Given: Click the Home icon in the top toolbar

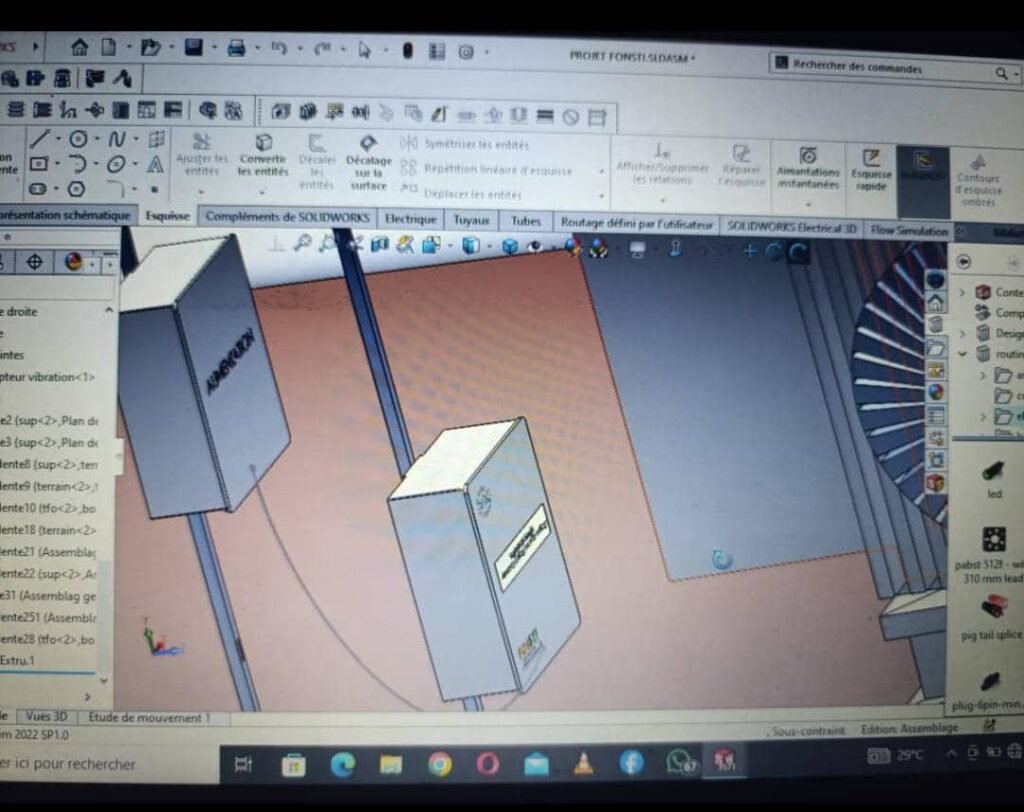Looking at the screenshot, I should (x=79, y=47).
